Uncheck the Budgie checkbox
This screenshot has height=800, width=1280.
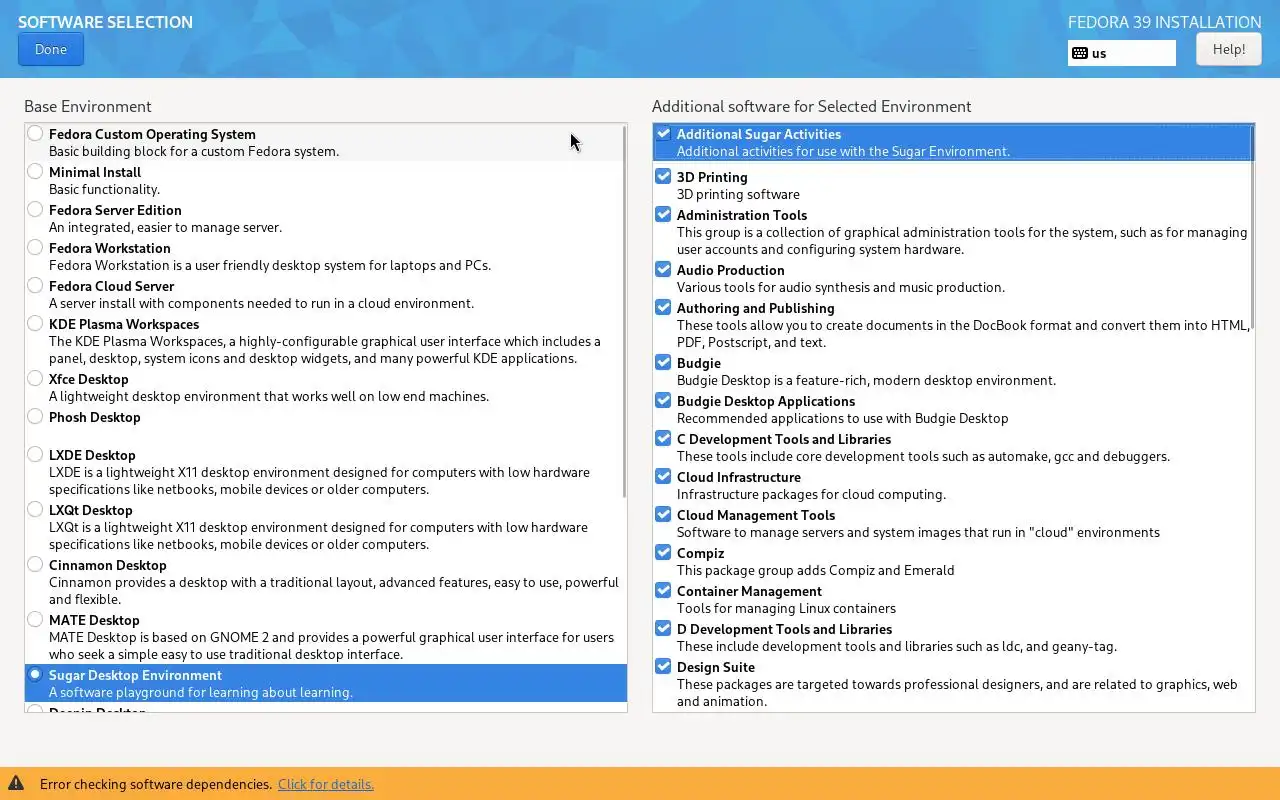(x=663, y=362)
